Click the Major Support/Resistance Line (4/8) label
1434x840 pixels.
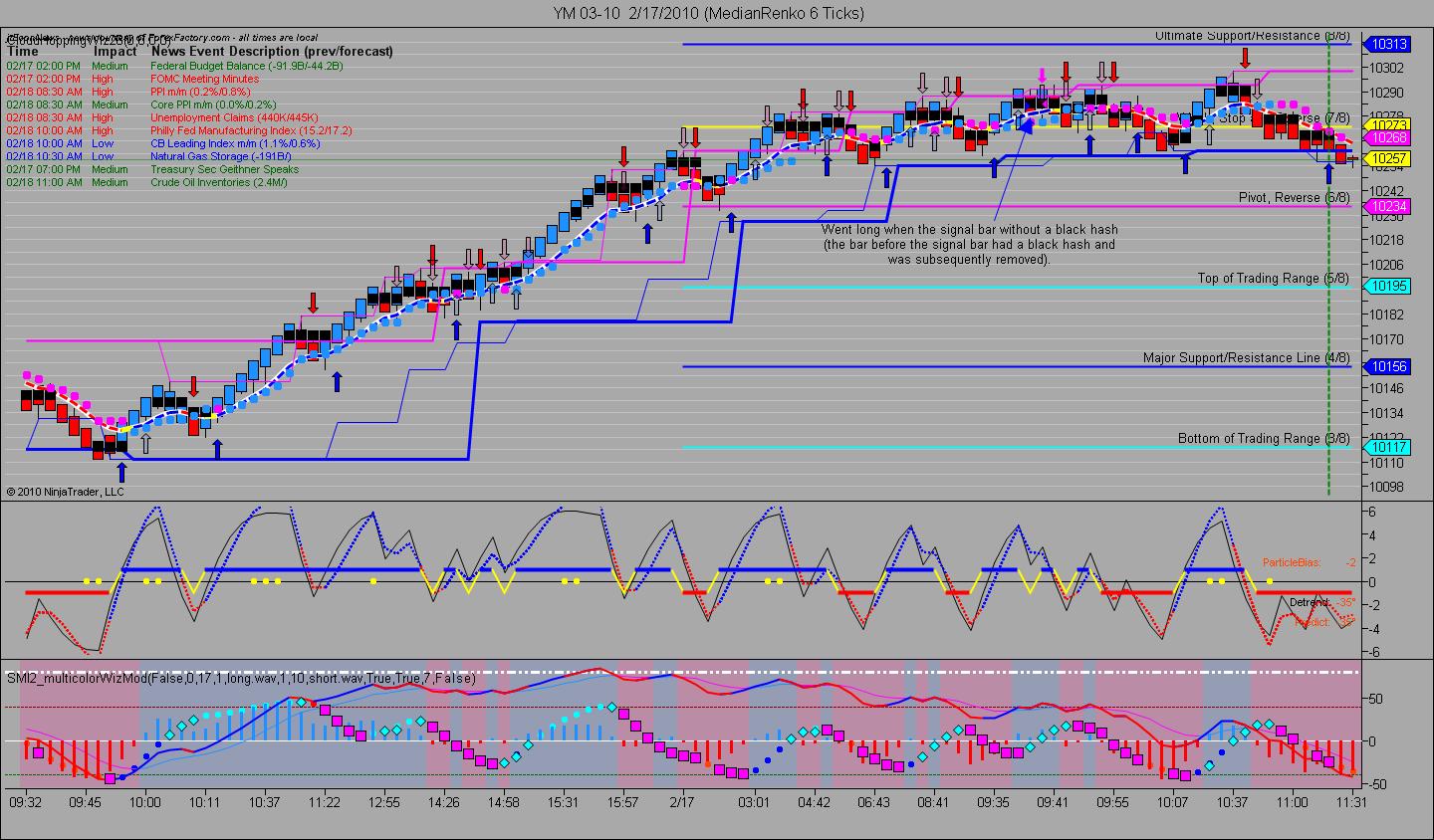point(1247,358)
